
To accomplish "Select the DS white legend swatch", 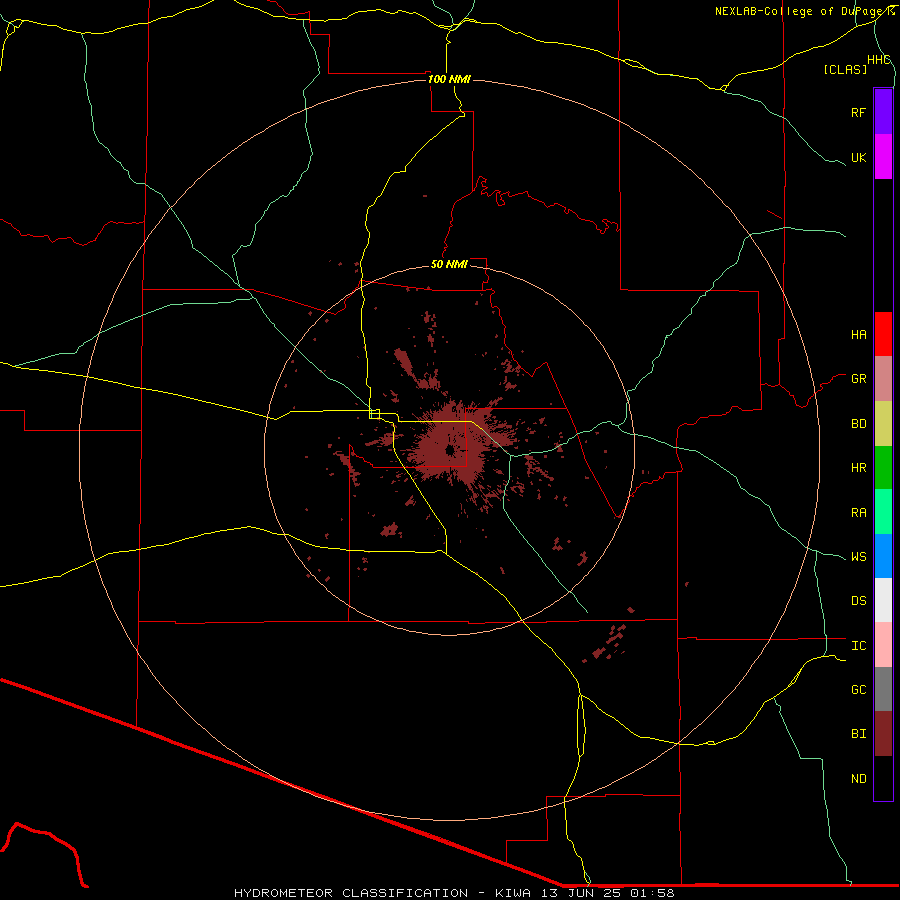I will coord(883,600).
